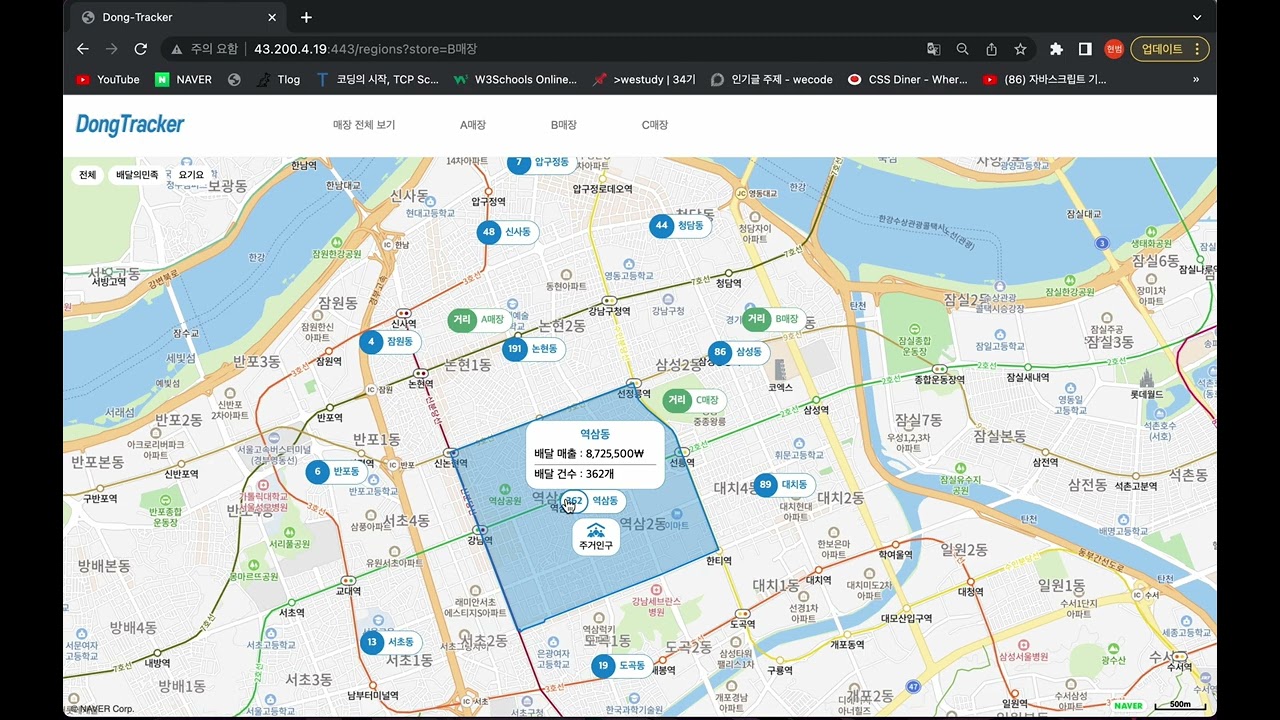
Task: Toggle the 요기요 filter chip
Action: click(191, 175)
